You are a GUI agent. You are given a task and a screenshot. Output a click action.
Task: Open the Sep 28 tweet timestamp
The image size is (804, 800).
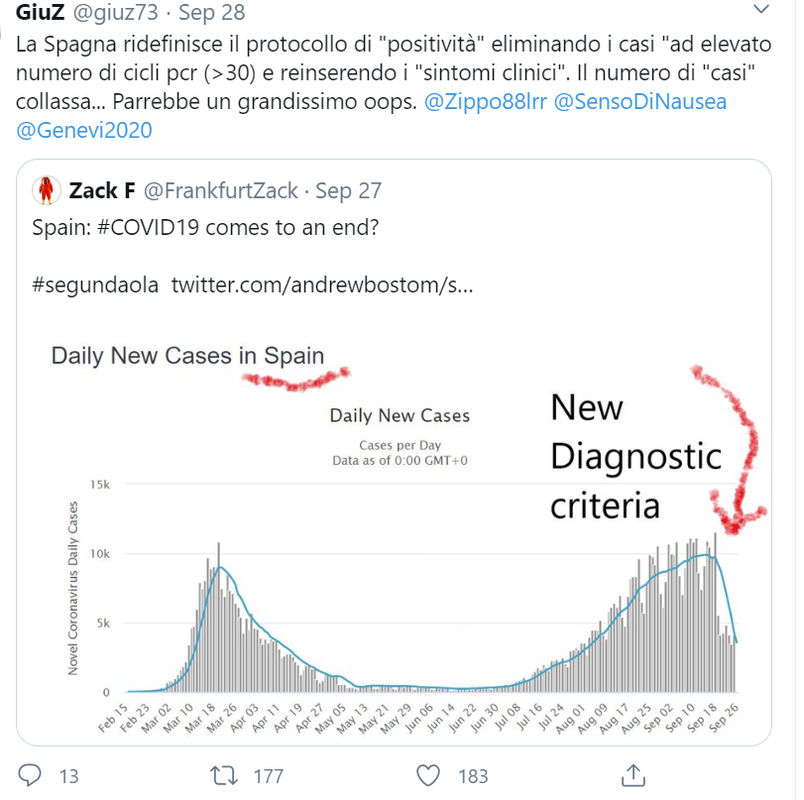pyautogui.click(x=212, y=12)
